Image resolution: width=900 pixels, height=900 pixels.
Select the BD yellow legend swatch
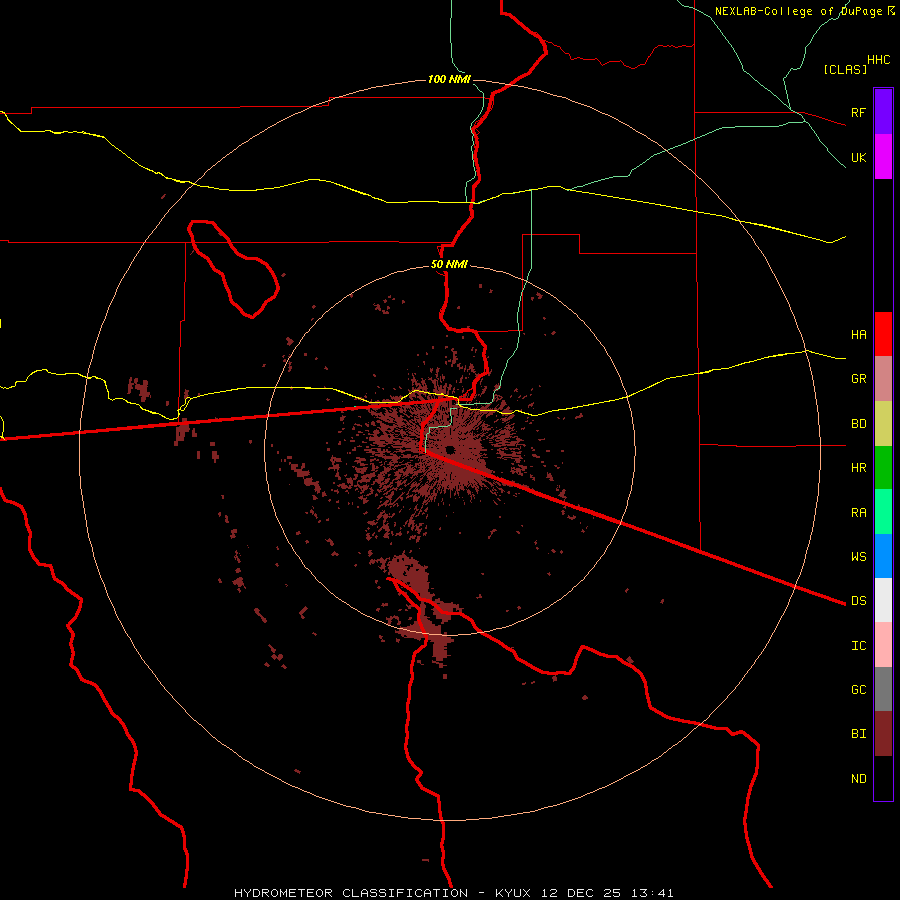pos(883,424)
